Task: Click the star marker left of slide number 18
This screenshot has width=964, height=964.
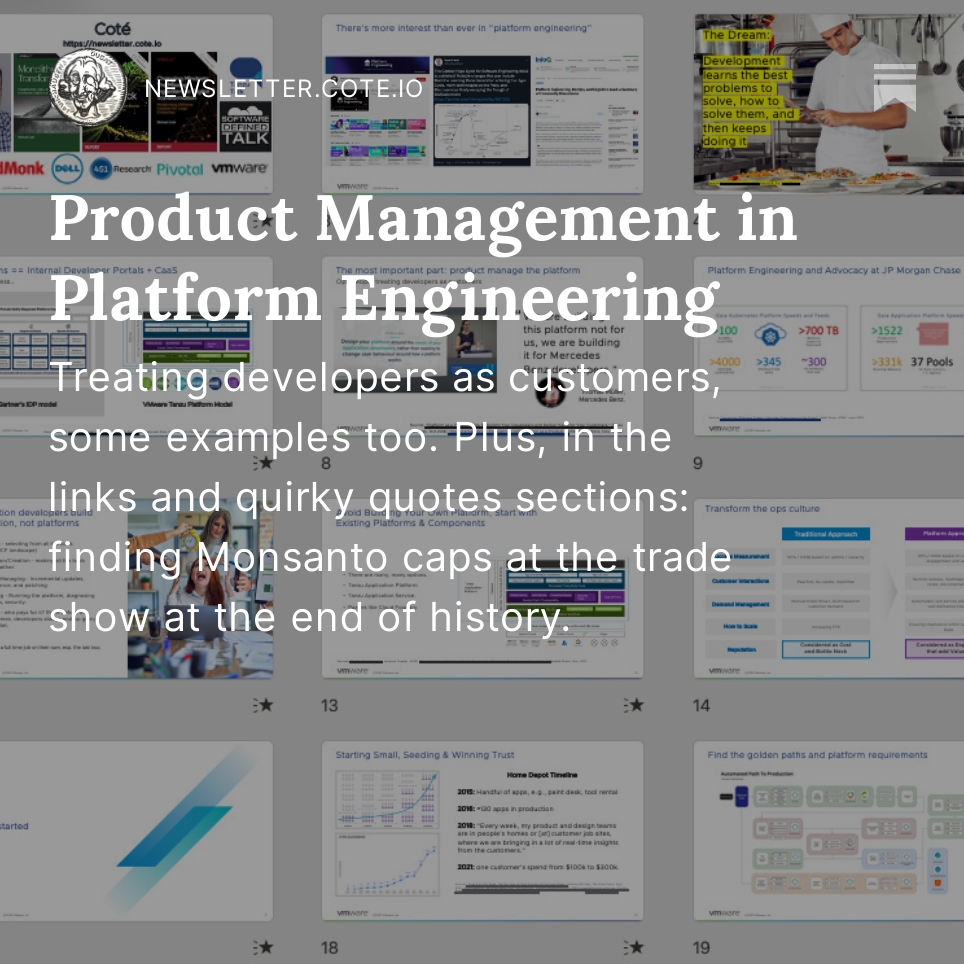Action: pos(263,947)
